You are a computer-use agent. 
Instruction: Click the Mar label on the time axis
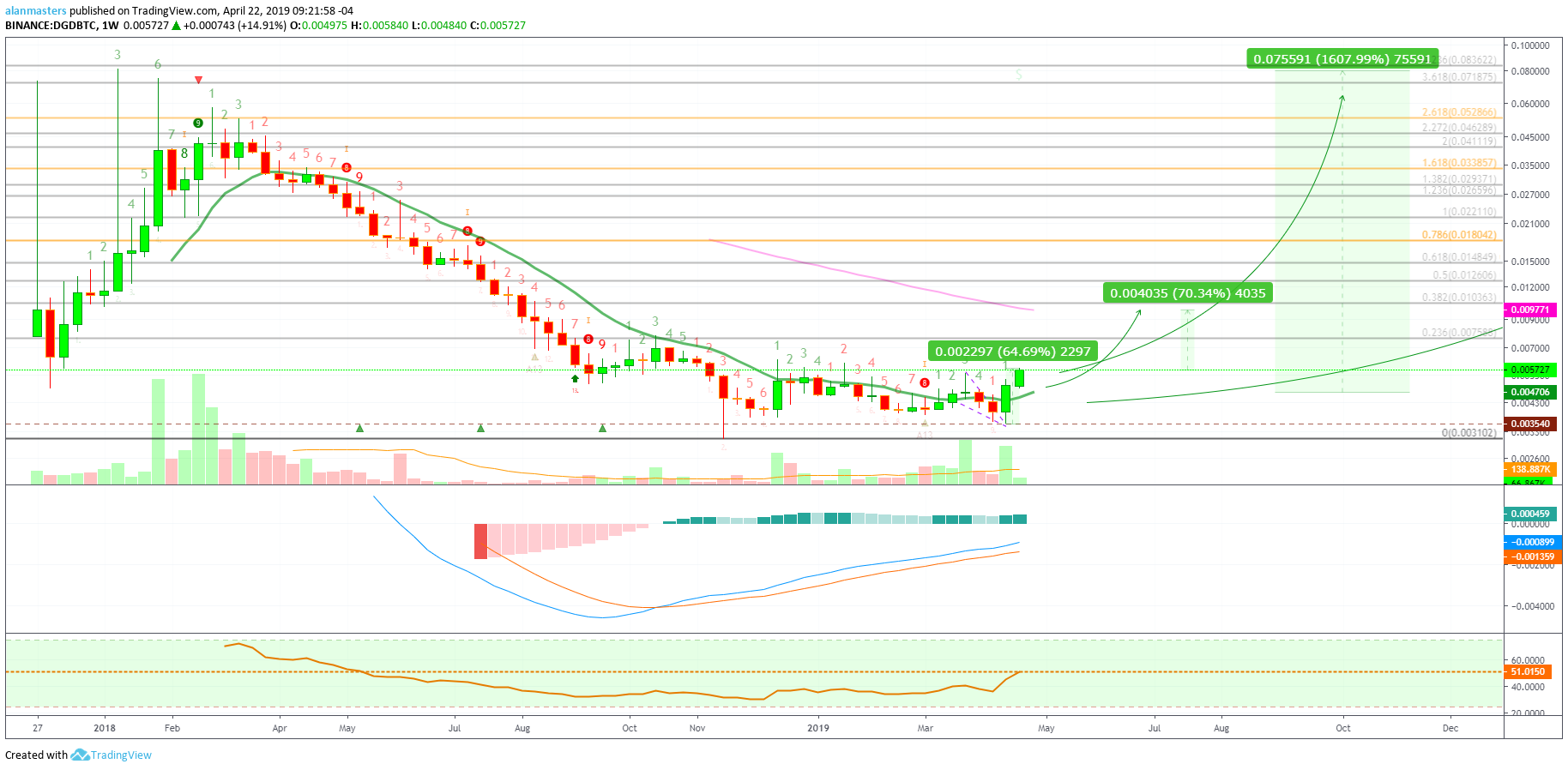(925, 728)
